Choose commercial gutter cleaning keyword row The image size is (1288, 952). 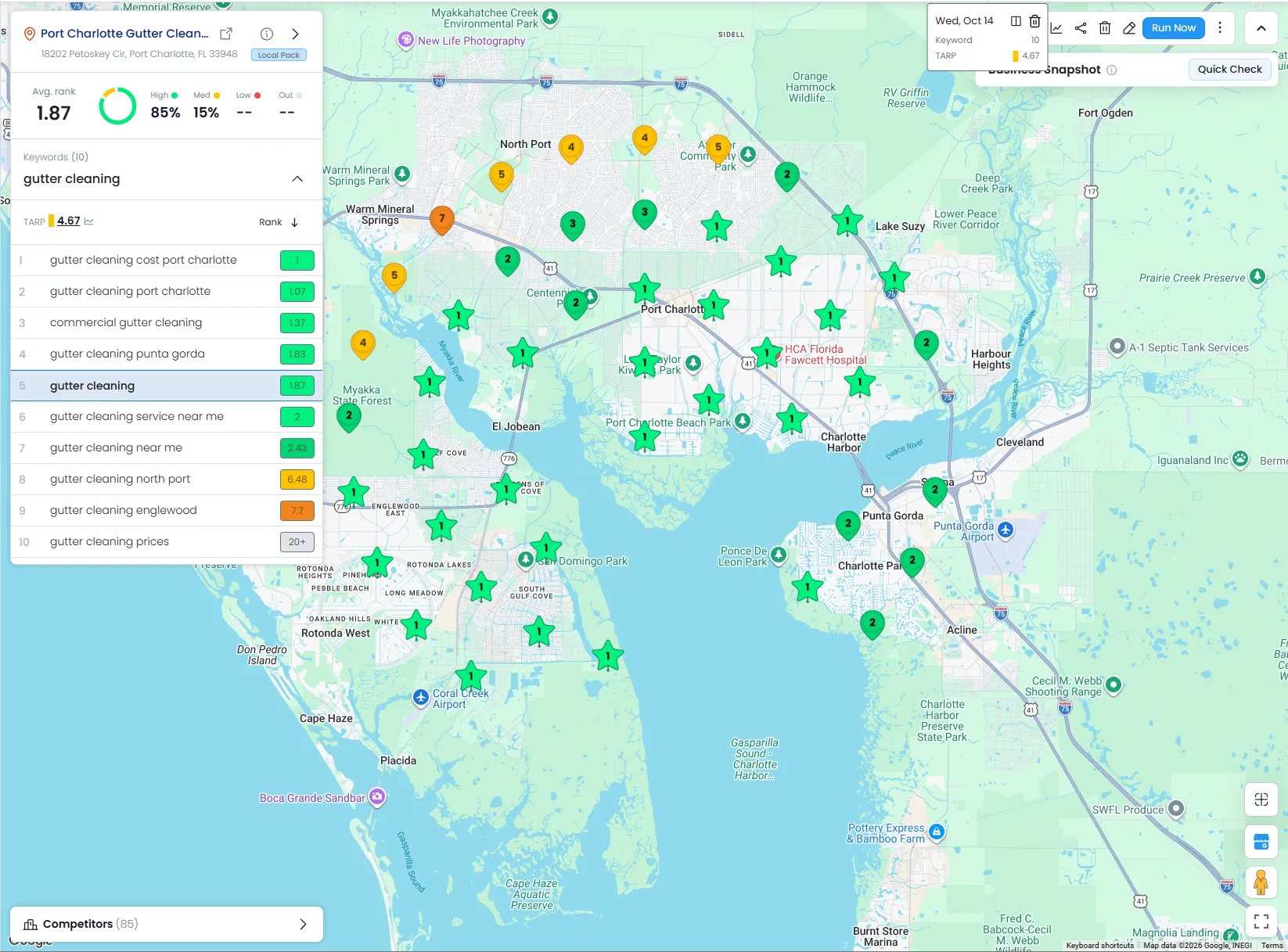pyautogui.click(x=167, y=322)
